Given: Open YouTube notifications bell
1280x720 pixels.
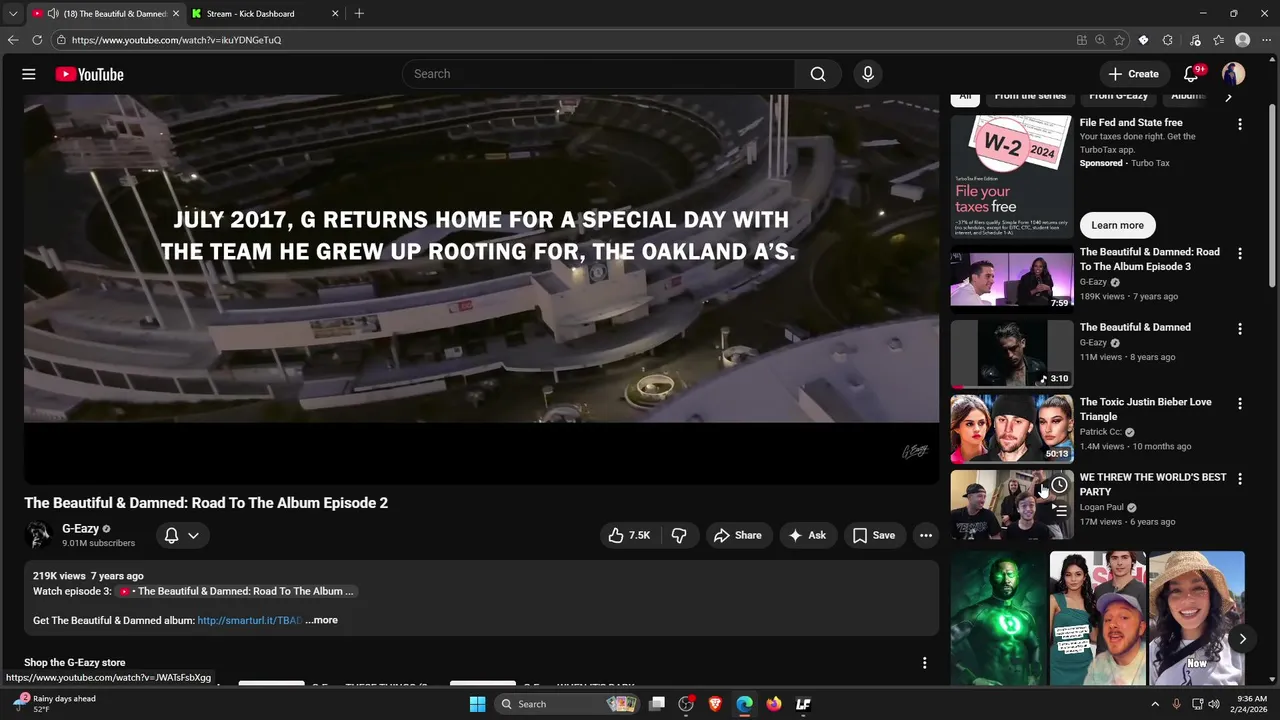Looking at the screenshot, I should tap(1191, 74).
